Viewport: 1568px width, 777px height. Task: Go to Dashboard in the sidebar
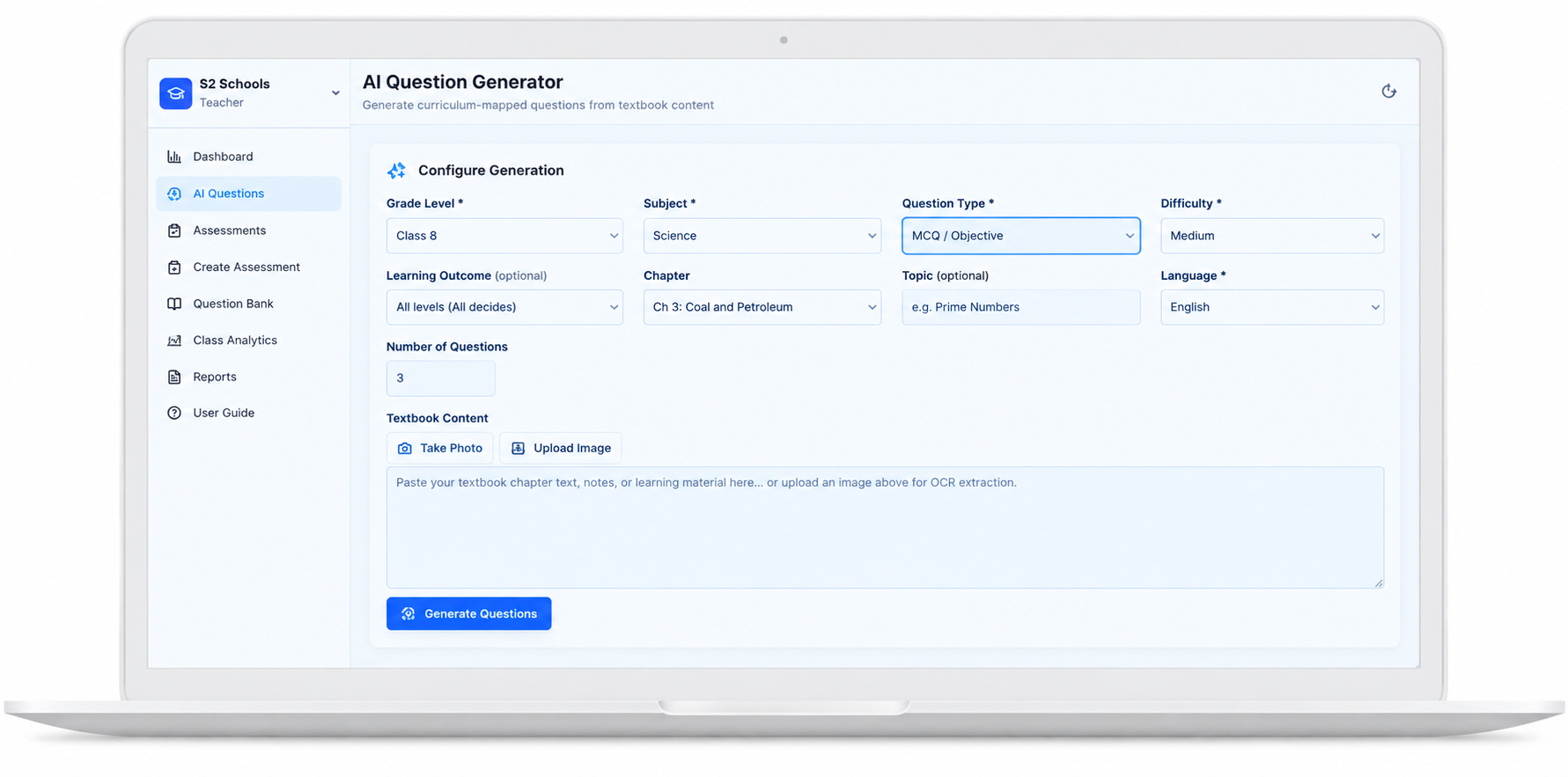[x=248, y=157]
